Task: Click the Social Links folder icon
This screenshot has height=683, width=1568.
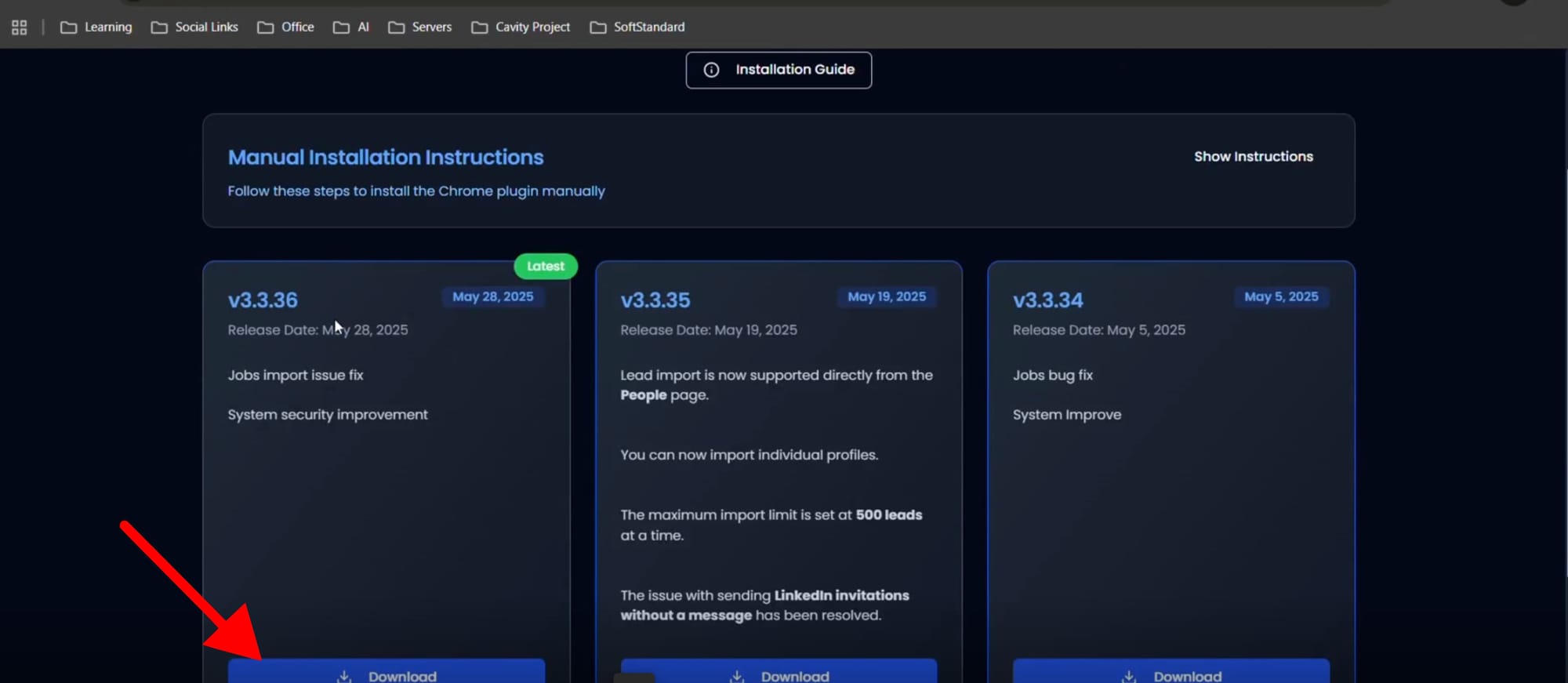Action: point(159,27)
